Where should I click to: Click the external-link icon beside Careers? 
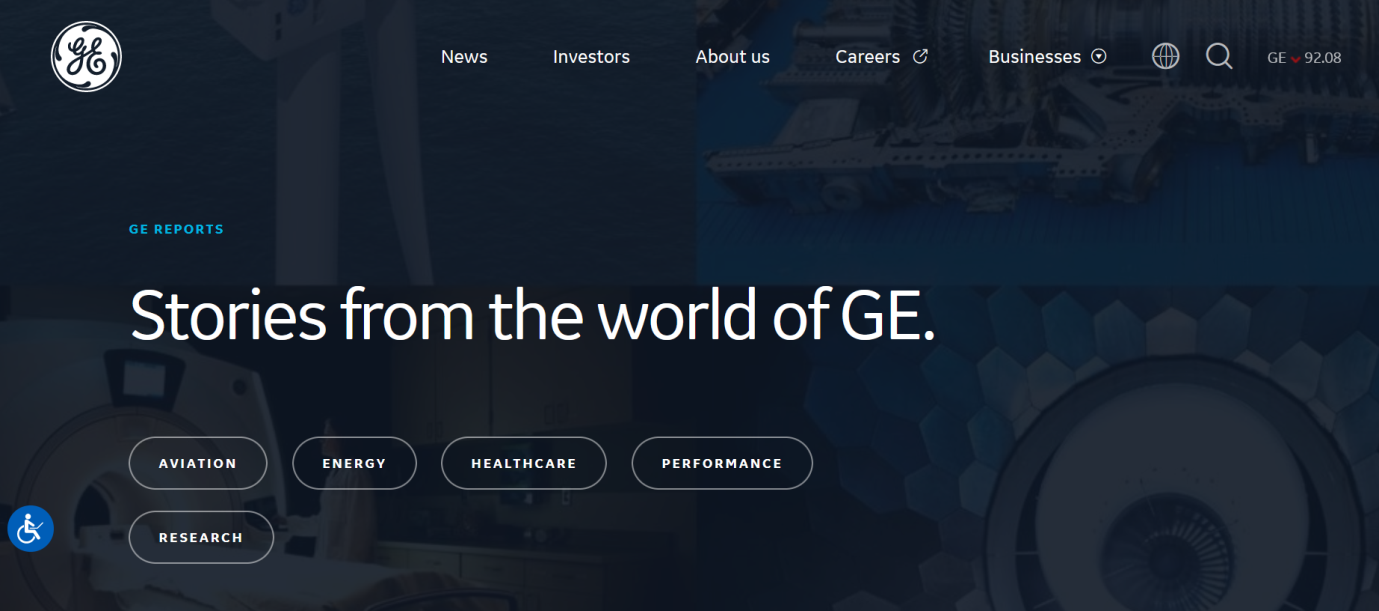pyautogui.click(x=920, y=57)
